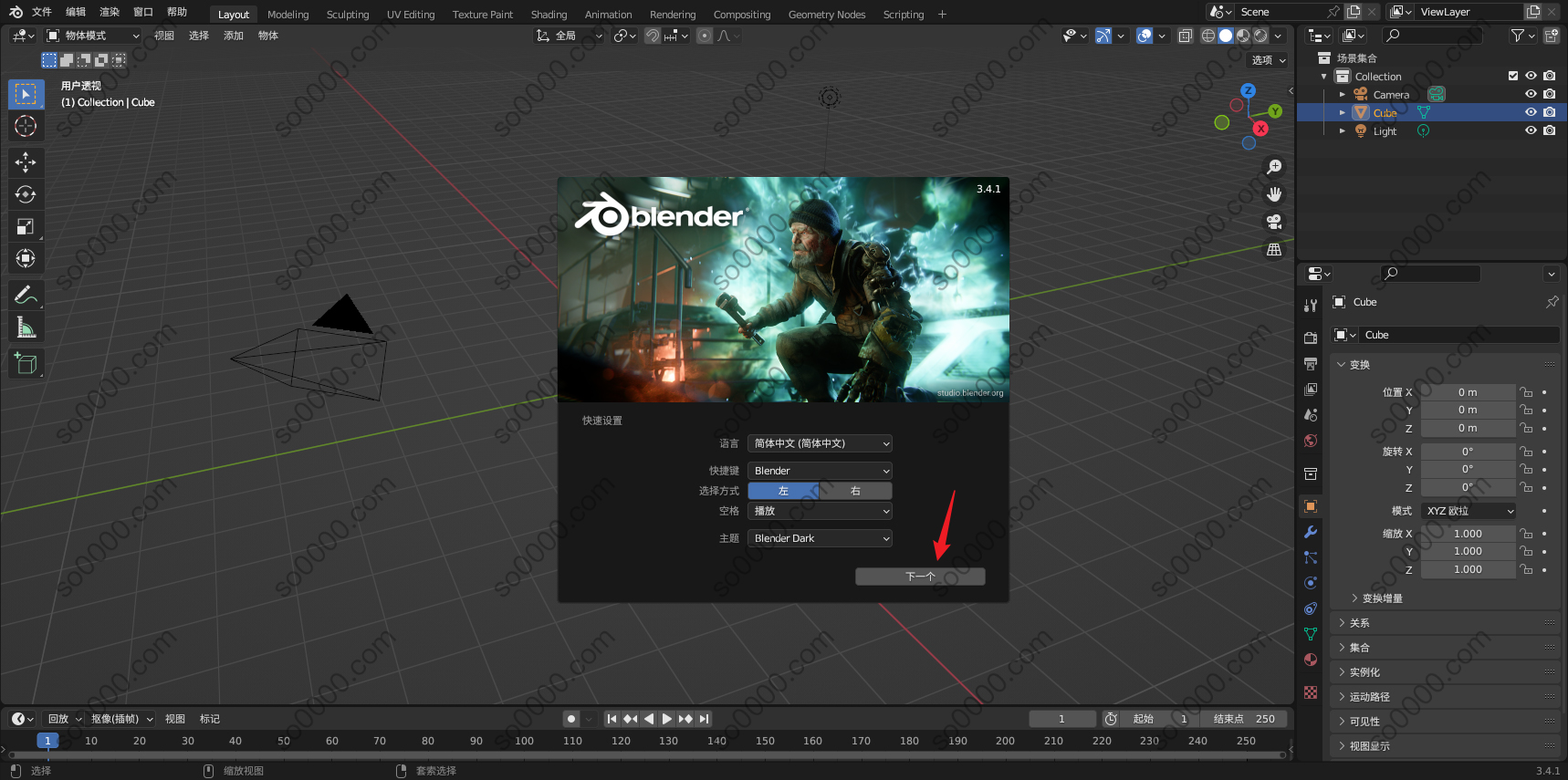Open the 物体模式 mode dropdown
1568x780 pixels.
click(x=93, y=36)
